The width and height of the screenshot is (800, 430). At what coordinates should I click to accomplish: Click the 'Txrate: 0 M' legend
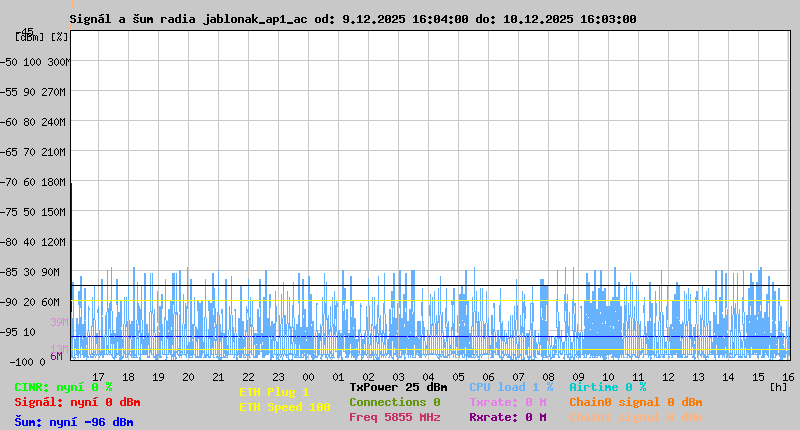point(508,402)
